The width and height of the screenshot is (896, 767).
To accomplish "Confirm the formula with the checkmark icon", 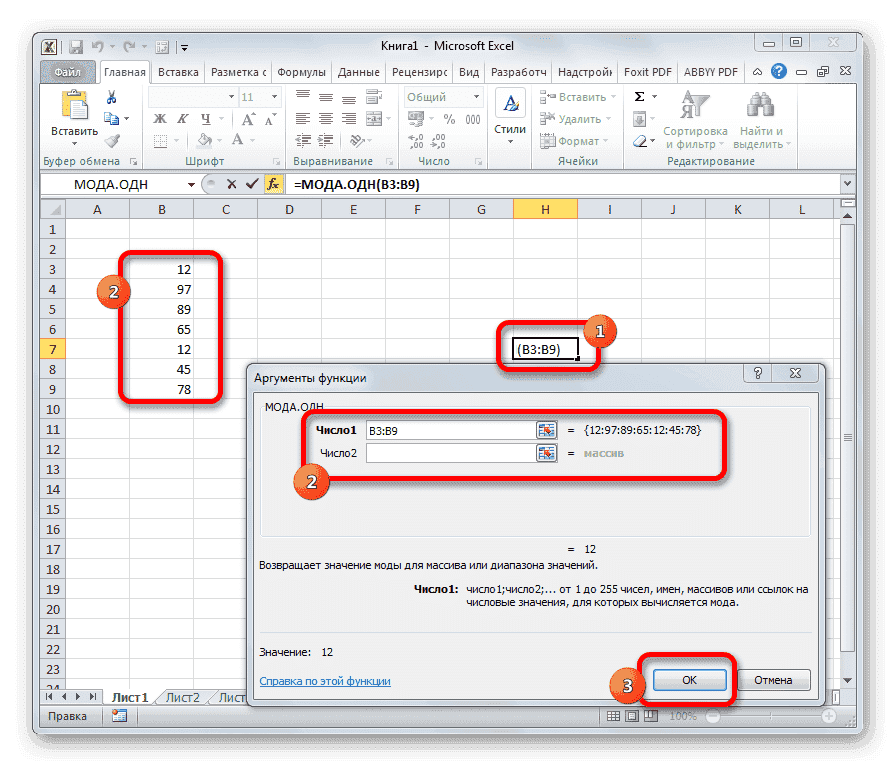I will pyautogui.click(x=251, y=184).
